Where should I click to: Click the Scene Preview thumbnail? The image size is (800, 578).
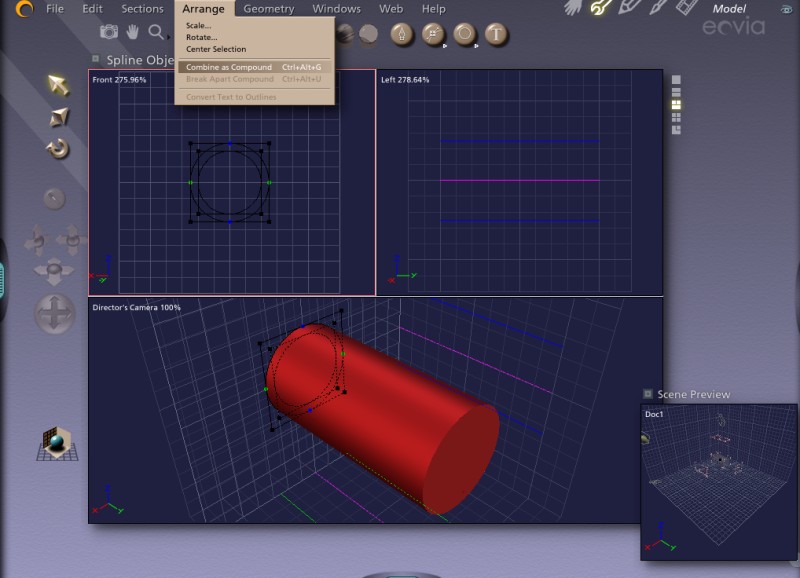pyautogui.click(x=718, y=481)
